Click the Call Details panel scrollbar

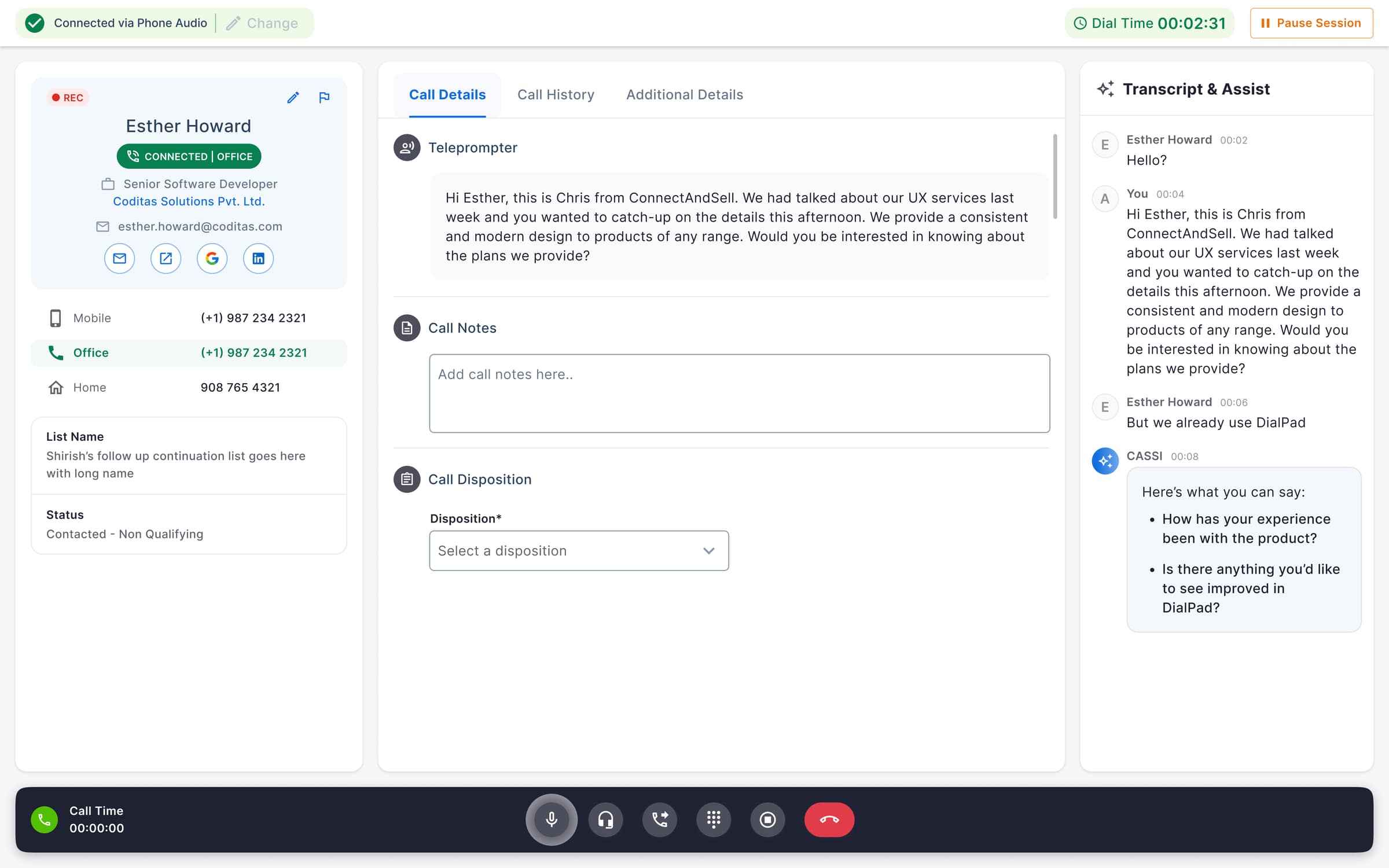(x=1055, y=176)
